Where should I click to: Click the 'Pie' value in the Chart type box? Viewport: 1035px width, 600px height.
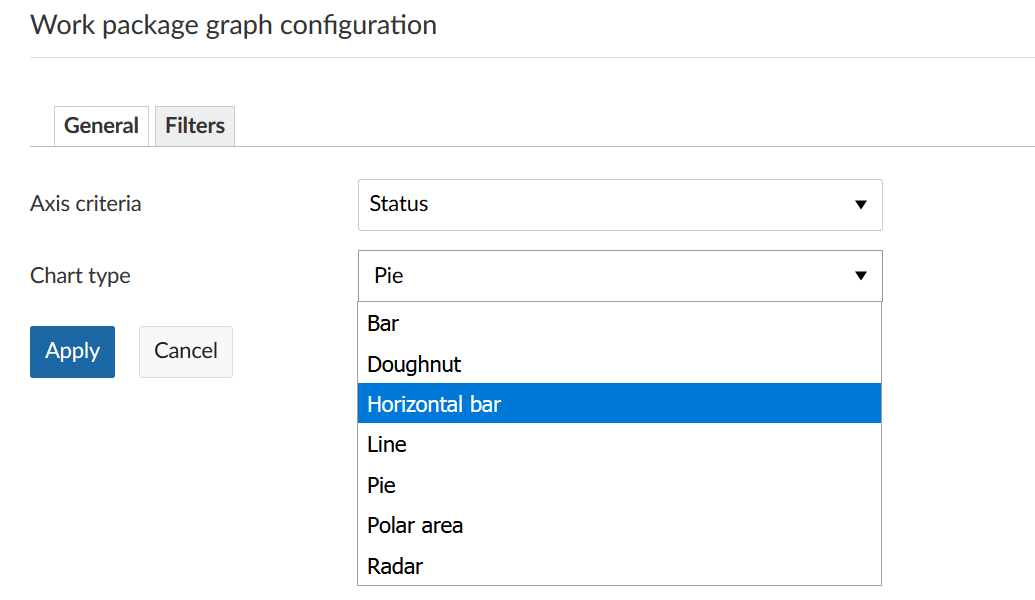388,276
